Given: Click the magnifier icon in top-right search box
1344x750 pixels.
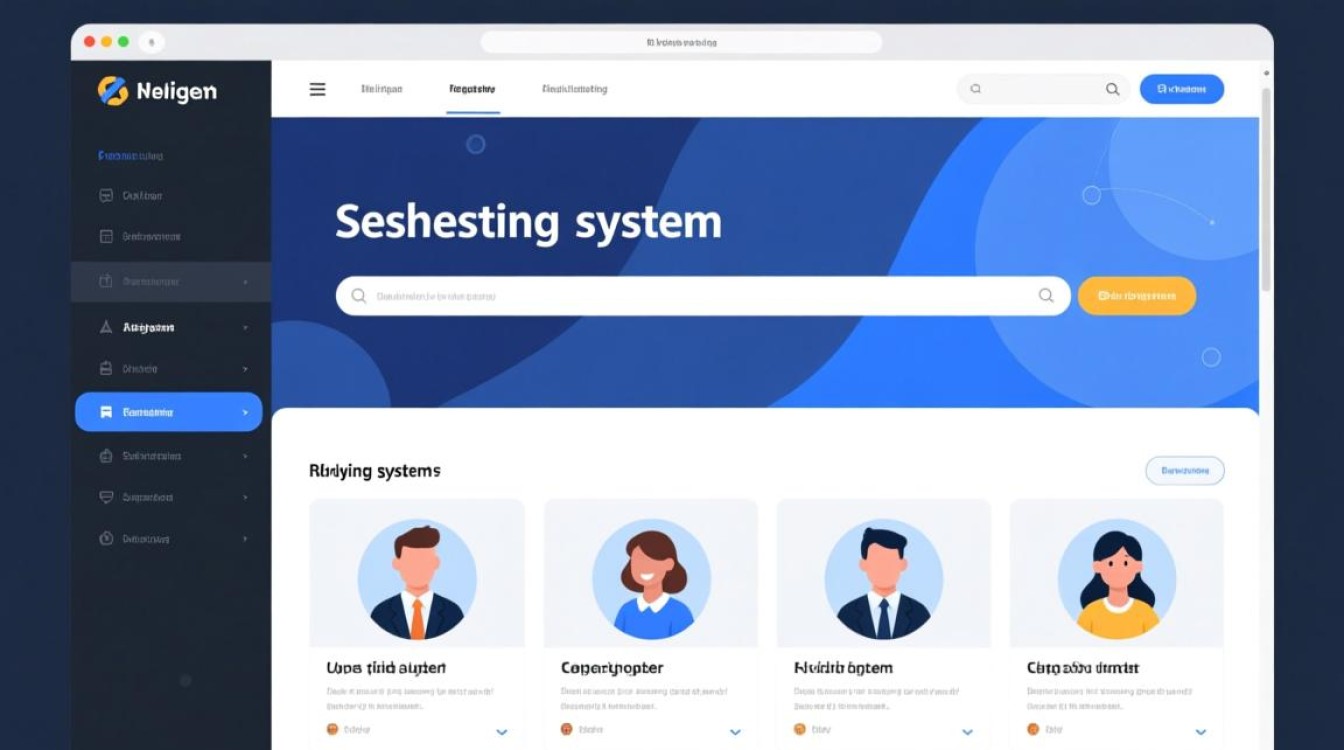Looking at the screenshot, I should [x=1112, y=89].
